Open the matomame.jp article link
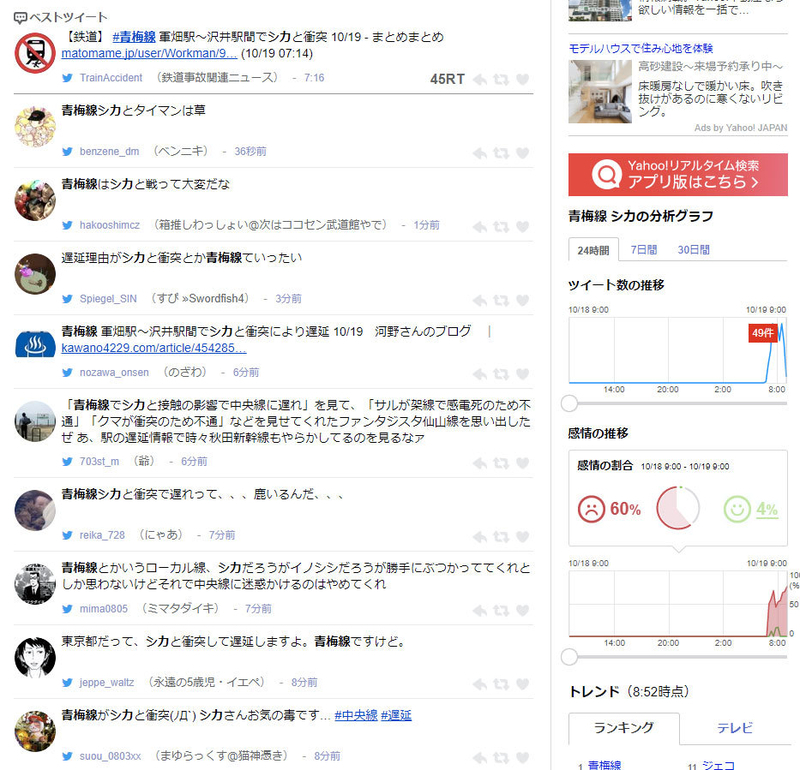Viewport: 800px width, 770px height. (149, 54)
